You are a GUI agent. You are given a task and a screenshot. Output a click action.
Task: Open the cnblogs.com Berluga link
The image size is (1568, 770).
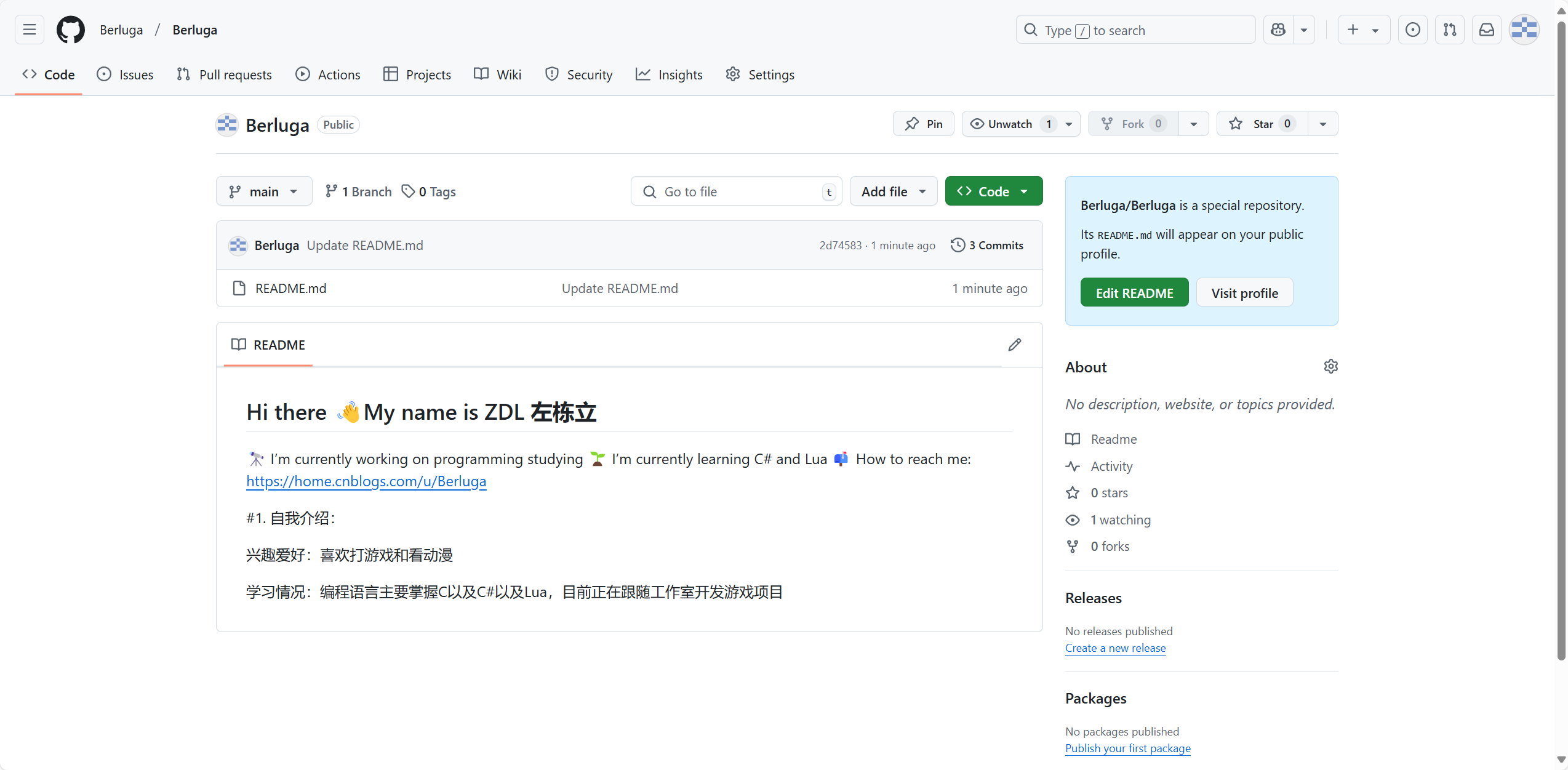[x=366, y=481]
